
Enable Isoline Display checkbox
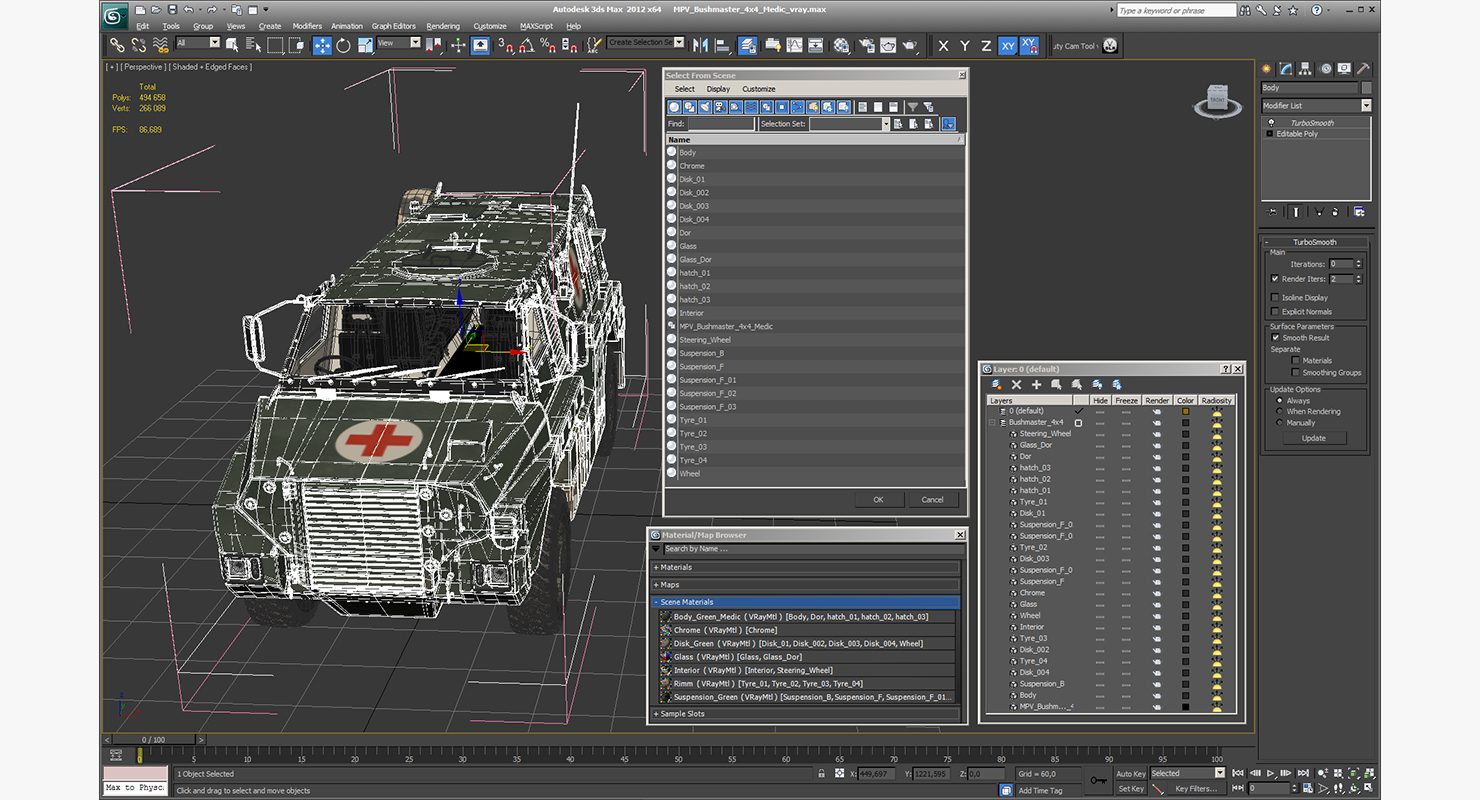click(1275, 297)
